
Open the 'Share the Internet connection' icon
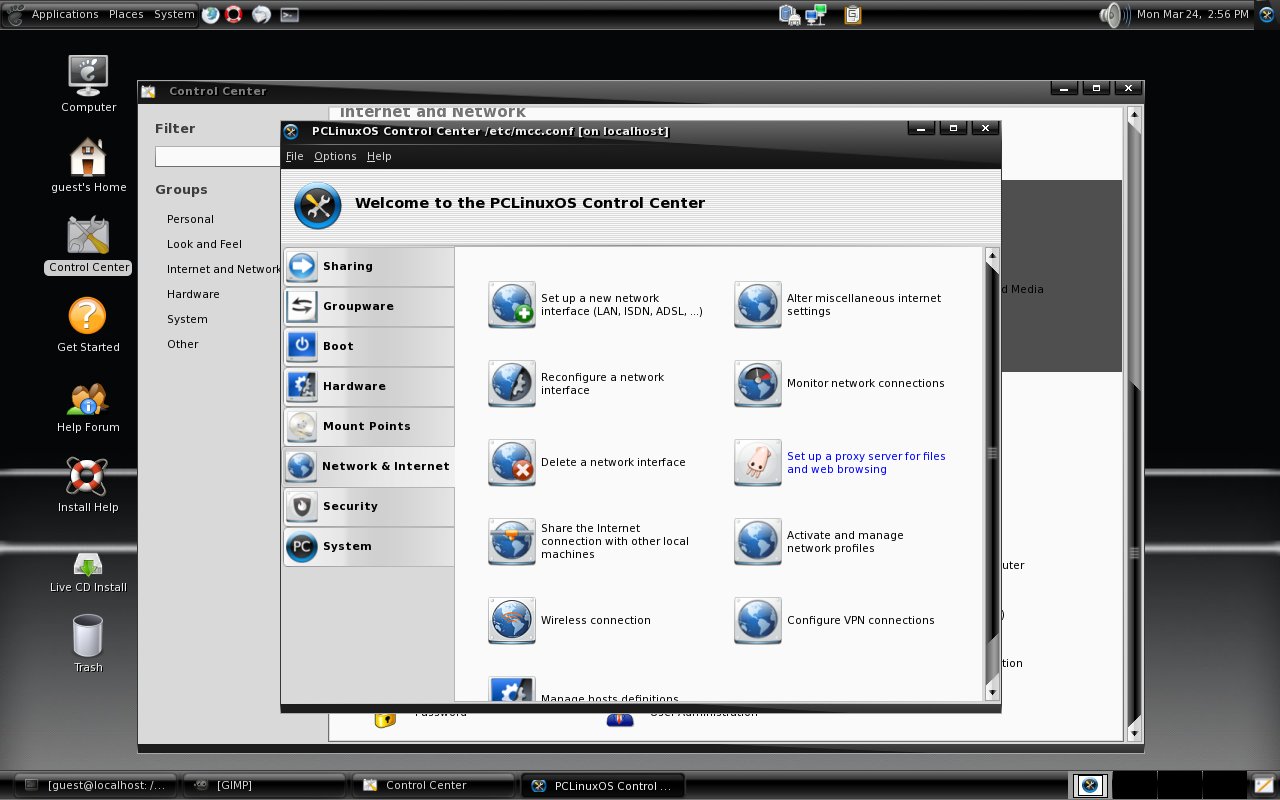point(512,541)
